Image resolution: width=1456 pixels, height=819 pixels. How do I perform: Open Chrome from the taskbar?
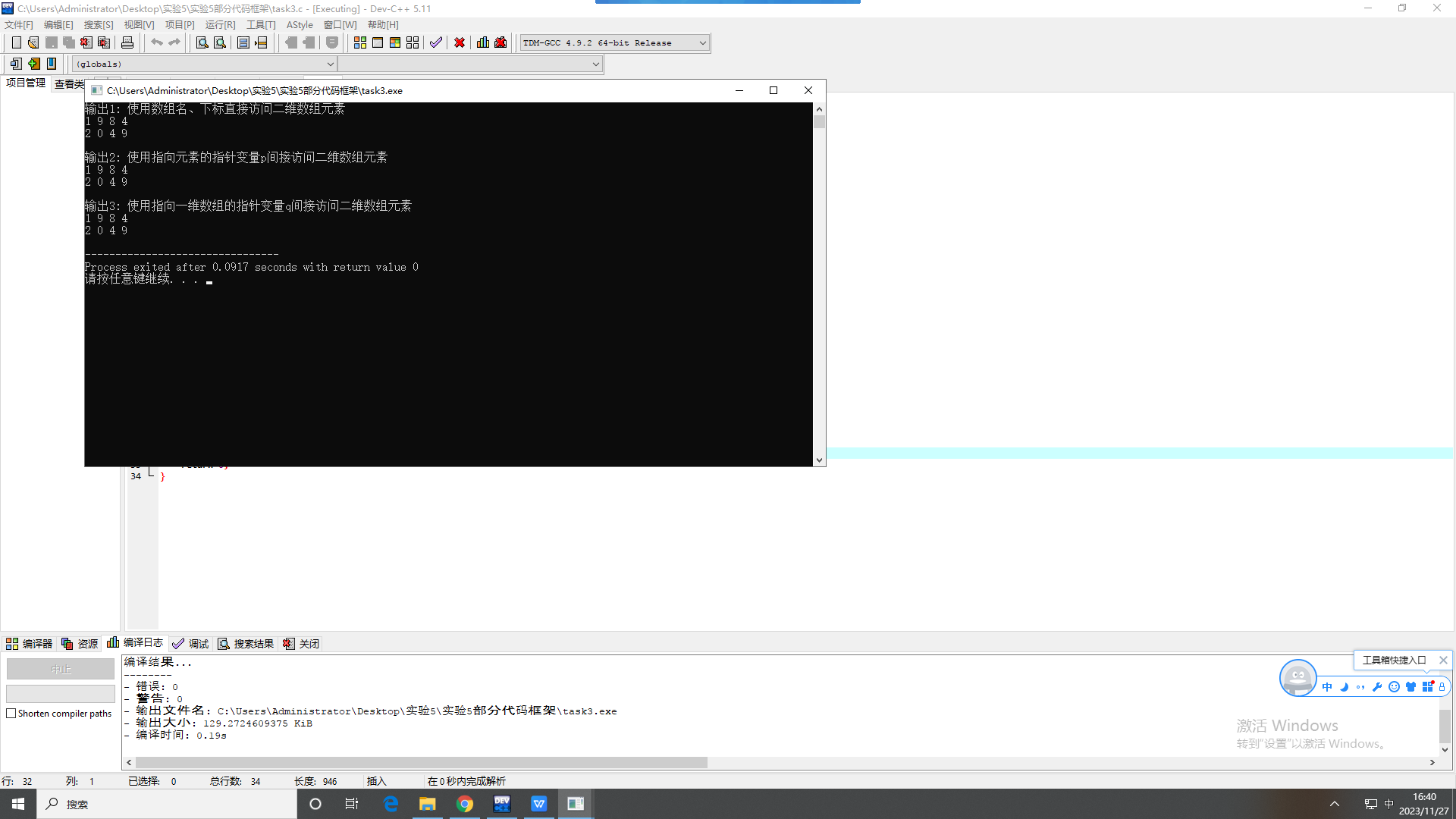465,804
